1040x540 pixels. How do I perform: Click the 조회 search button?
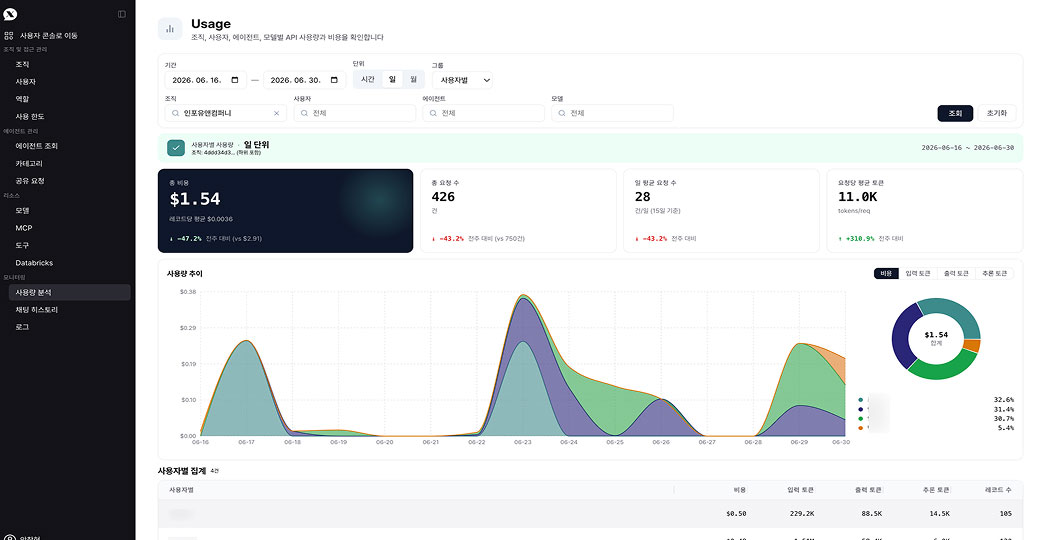click(x=955, y=113)
